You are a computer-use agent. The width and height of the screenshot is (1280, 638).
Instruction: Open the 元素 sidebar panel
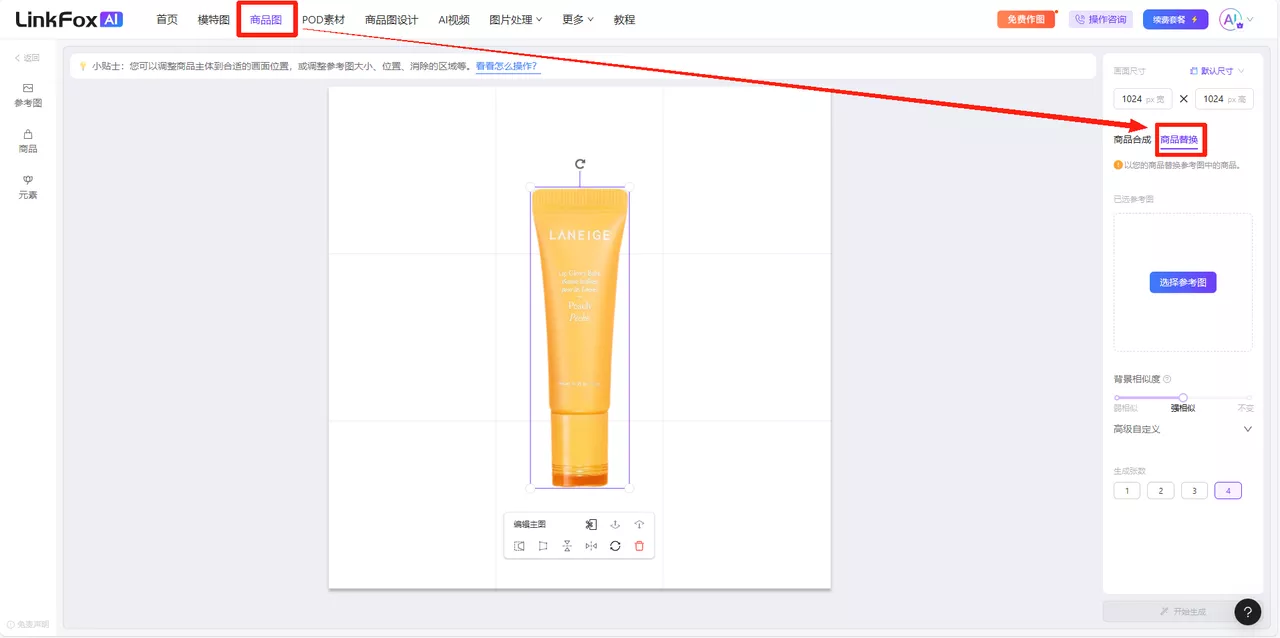pyautogui.click(x=28, y=187)
